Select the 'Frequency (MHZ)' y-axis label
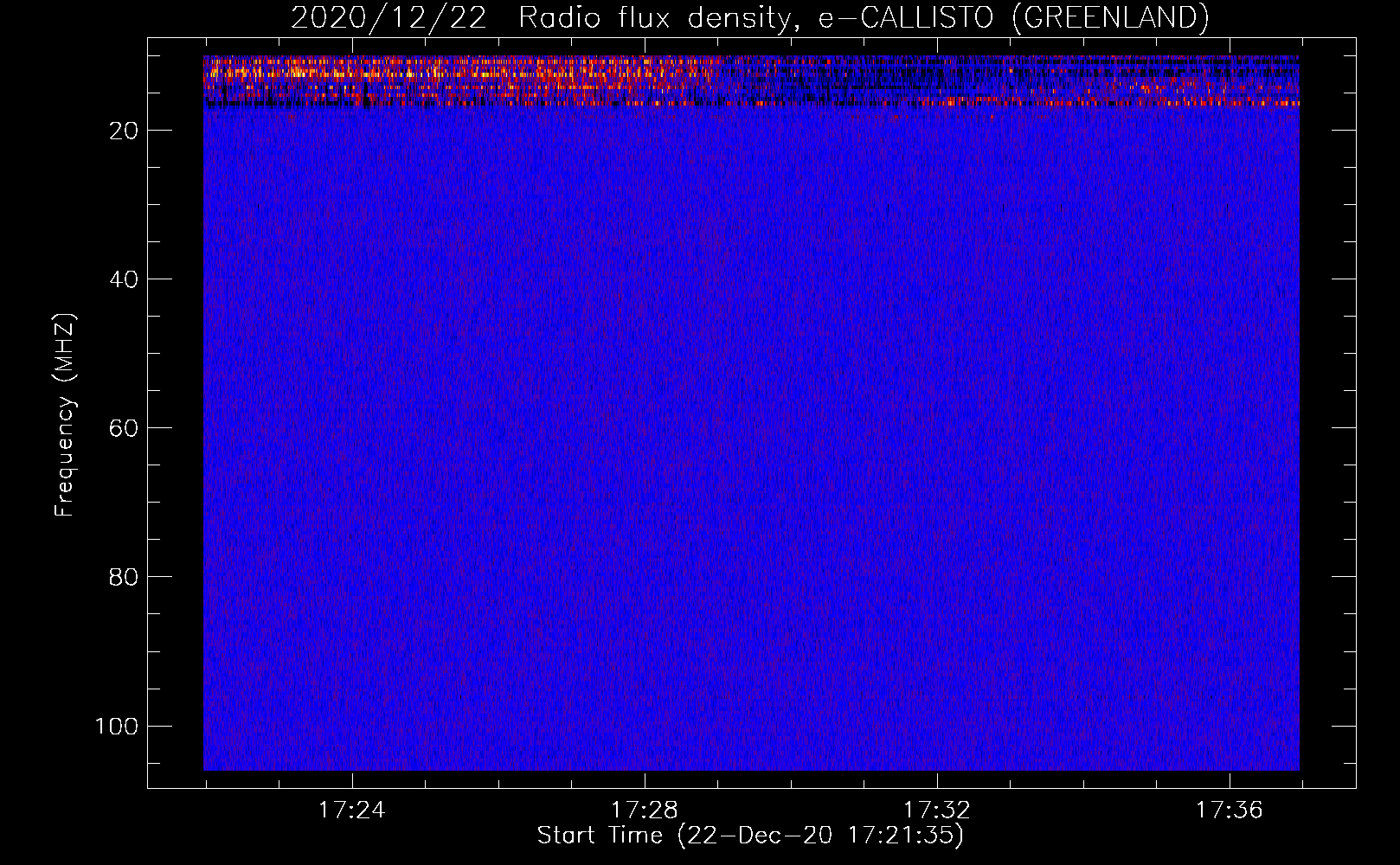The image size is (1400, 865). [65, 415]
